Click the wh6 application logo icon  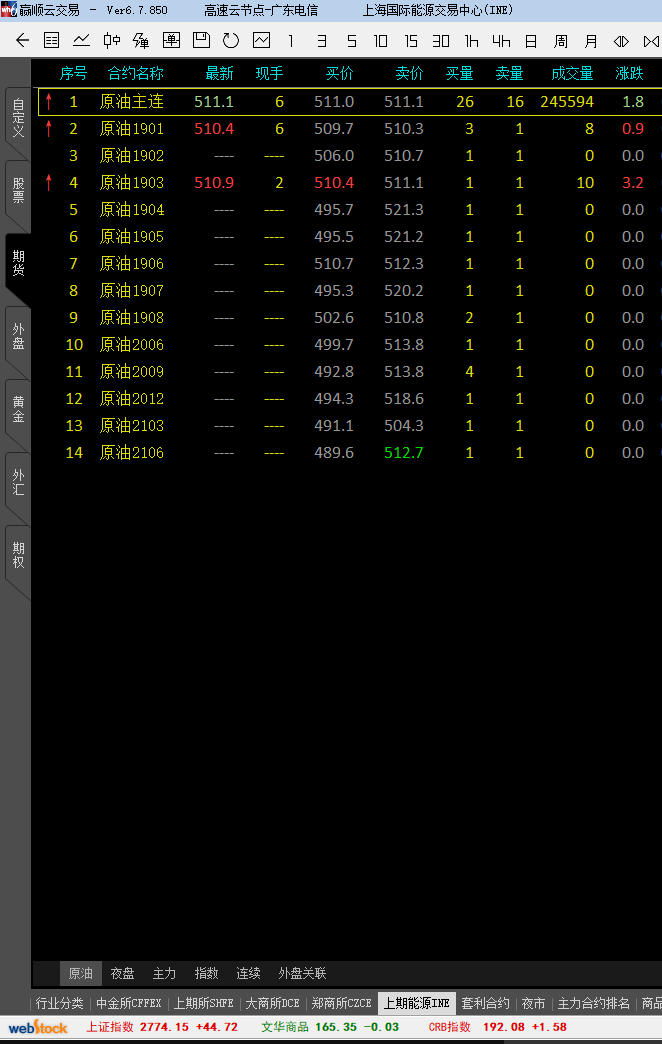(x=9, y=9)
